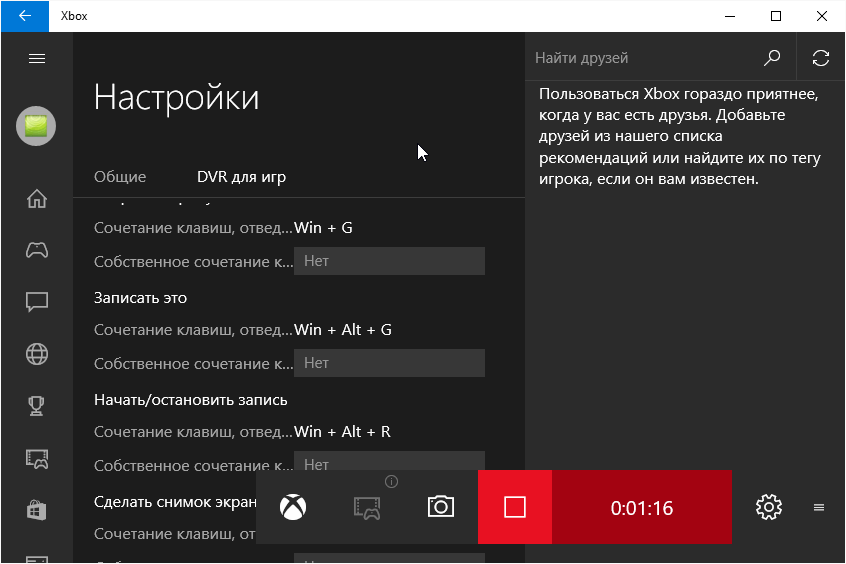Click the magnifier search icon
The height and width of the screenshot is (564, 846).
point(772,58)
